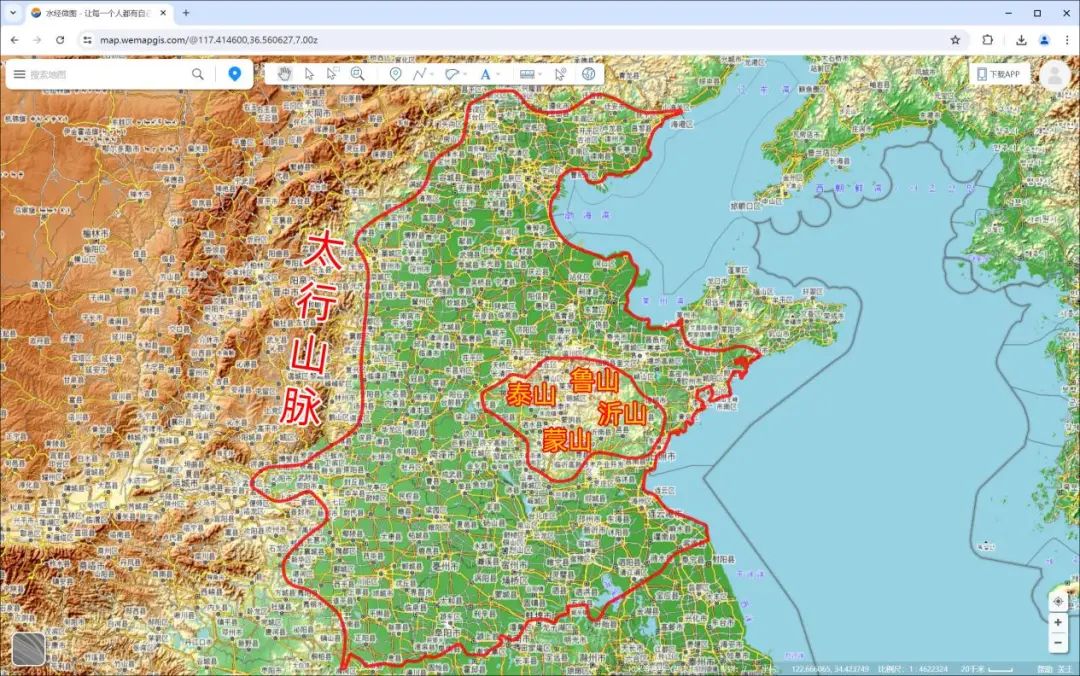Expand the text tool dropdown arrow
This screenshot has height=676, width=1080.
point(498,74)
